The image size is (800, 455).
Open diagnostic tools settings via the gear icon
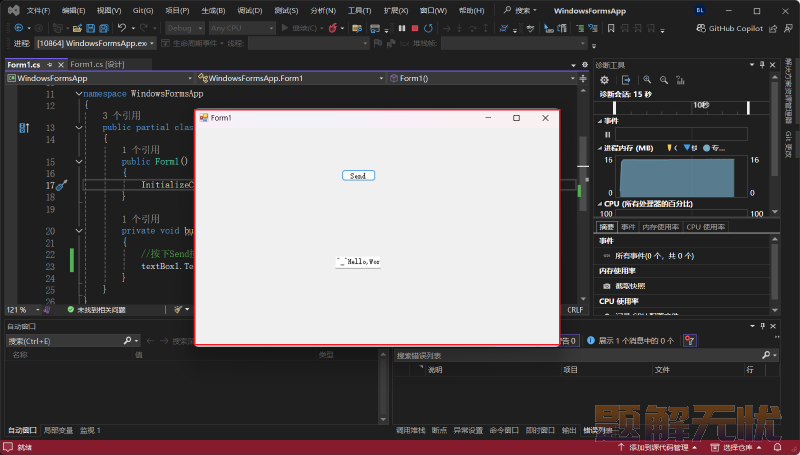[x=605, y=80]
